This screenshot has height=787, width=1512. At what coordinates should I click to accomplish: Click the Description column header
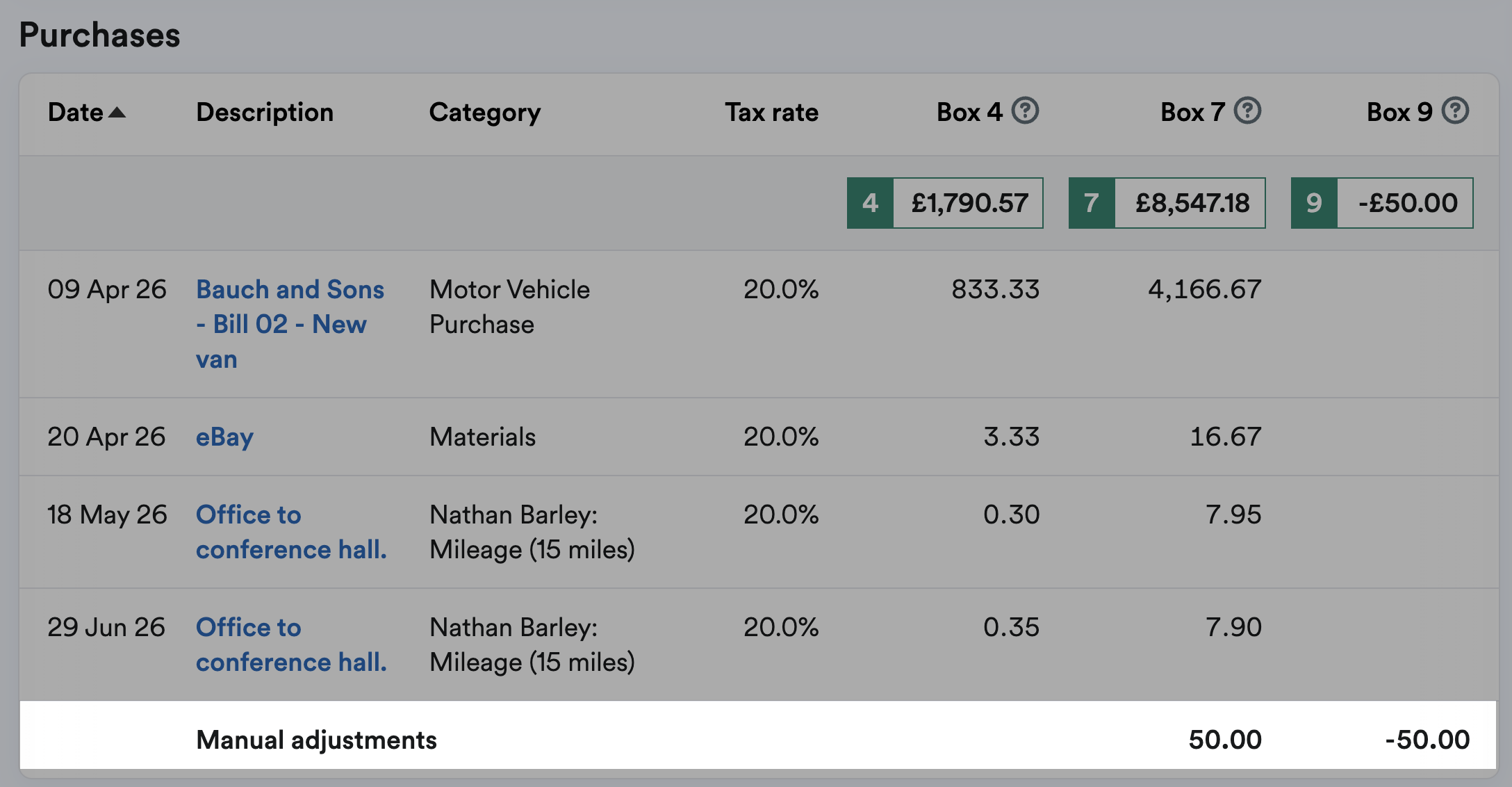pyautogui.click(x=265, y=113)
